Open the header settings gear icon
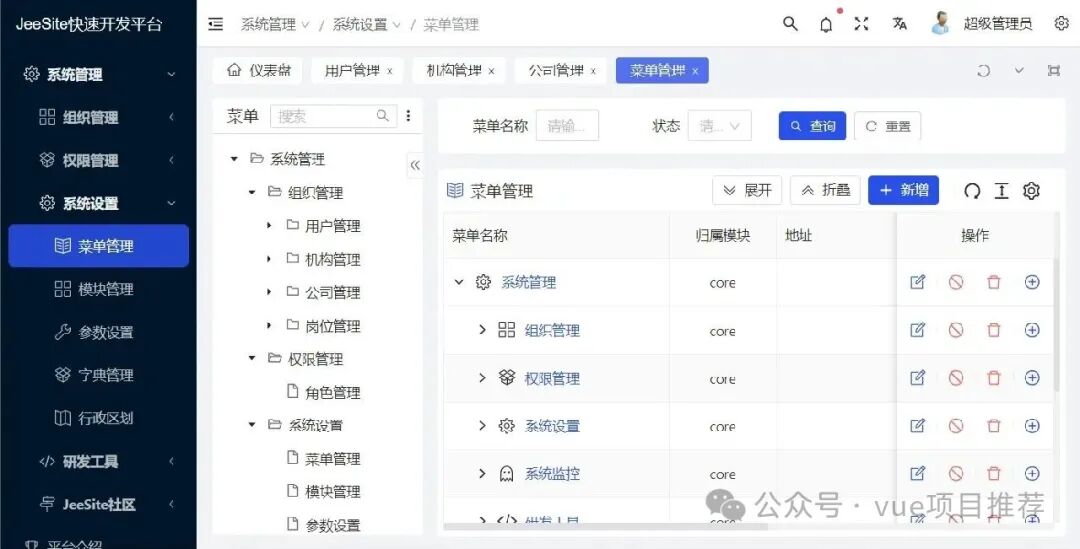The image size is (1080, 549). point(1061,24)
